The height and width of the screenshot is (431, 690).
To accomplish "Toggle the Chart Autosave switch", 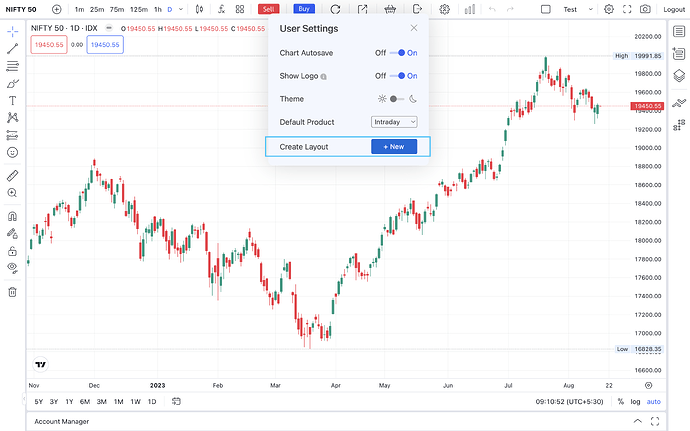I will point(397,53).
